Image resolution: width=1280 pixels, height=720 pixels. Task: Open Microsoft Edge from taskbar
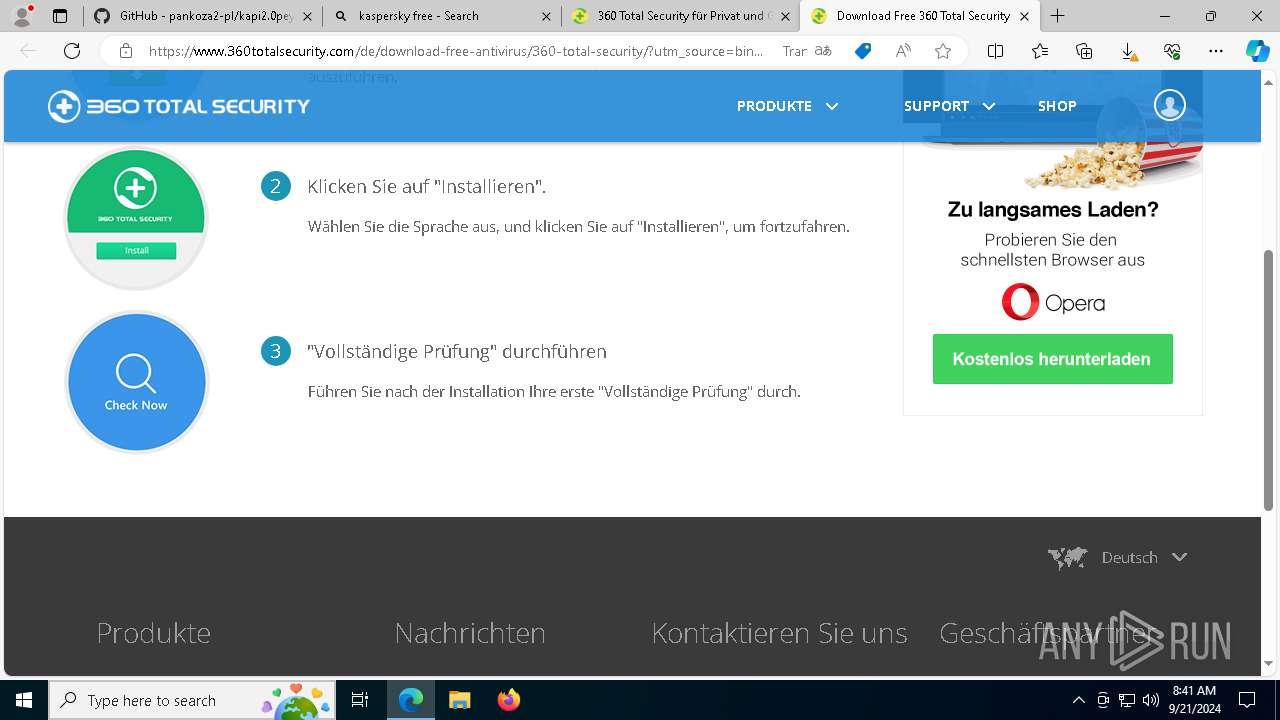(x=411, y=700)
